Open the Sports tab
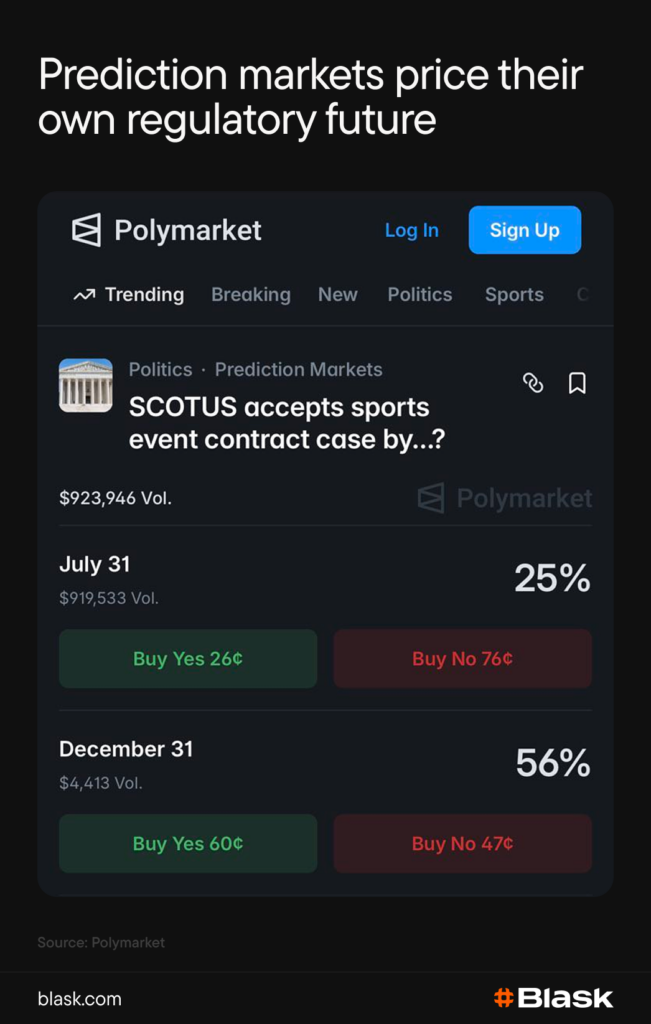651x1024 pixels. tap(514, 295)
